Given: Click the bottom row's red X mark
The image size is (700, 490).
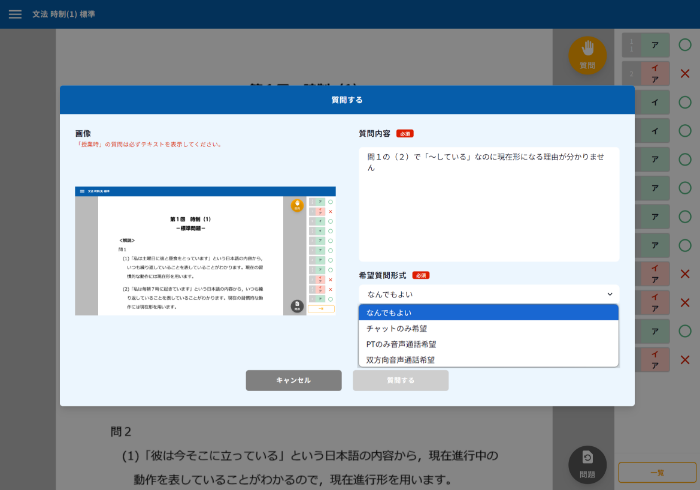Looking at the screenshot, I should point(685,360).
